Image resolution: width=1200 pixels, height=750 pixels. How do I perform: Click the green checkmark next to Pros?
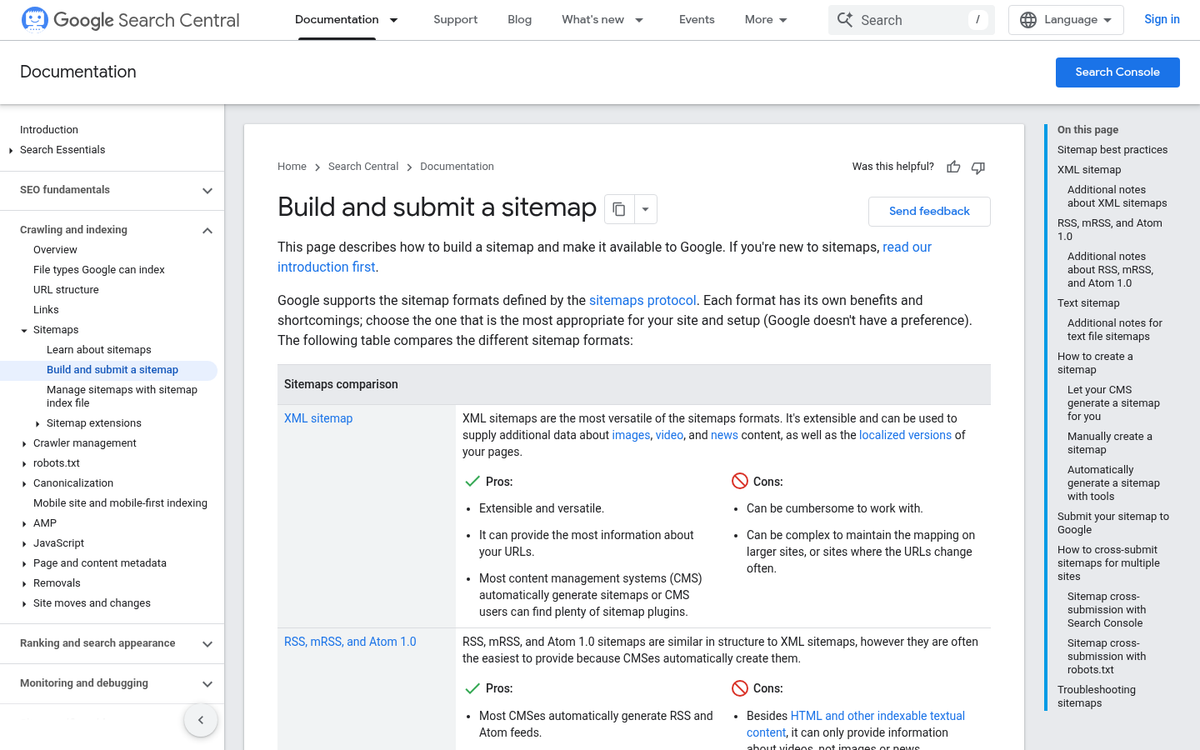tap(472, 481)
